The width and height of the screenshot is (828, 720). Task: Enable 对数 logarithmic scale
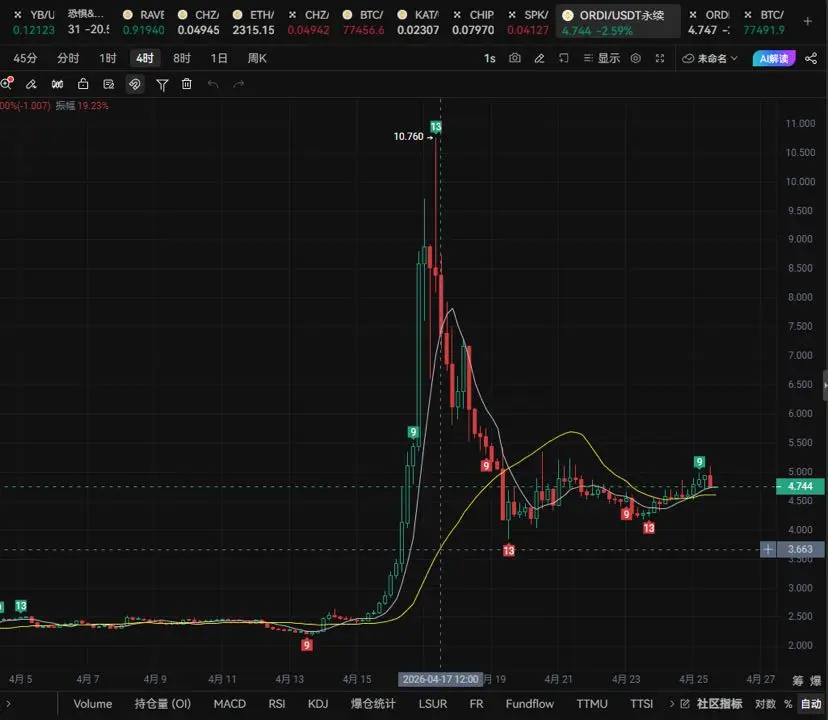pos(765,704)
